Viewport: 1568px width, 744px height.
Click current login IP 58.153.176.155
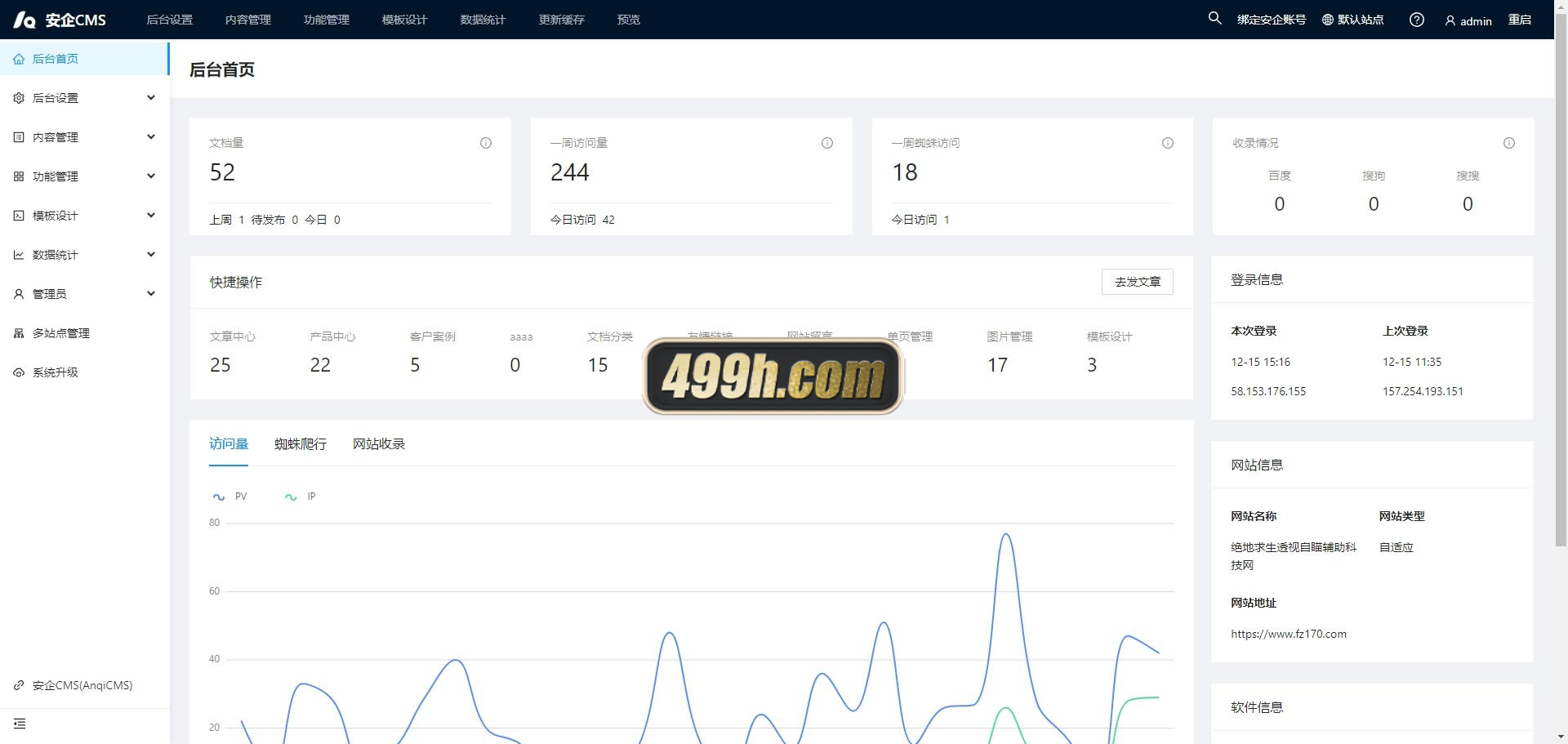(1268, 391)
